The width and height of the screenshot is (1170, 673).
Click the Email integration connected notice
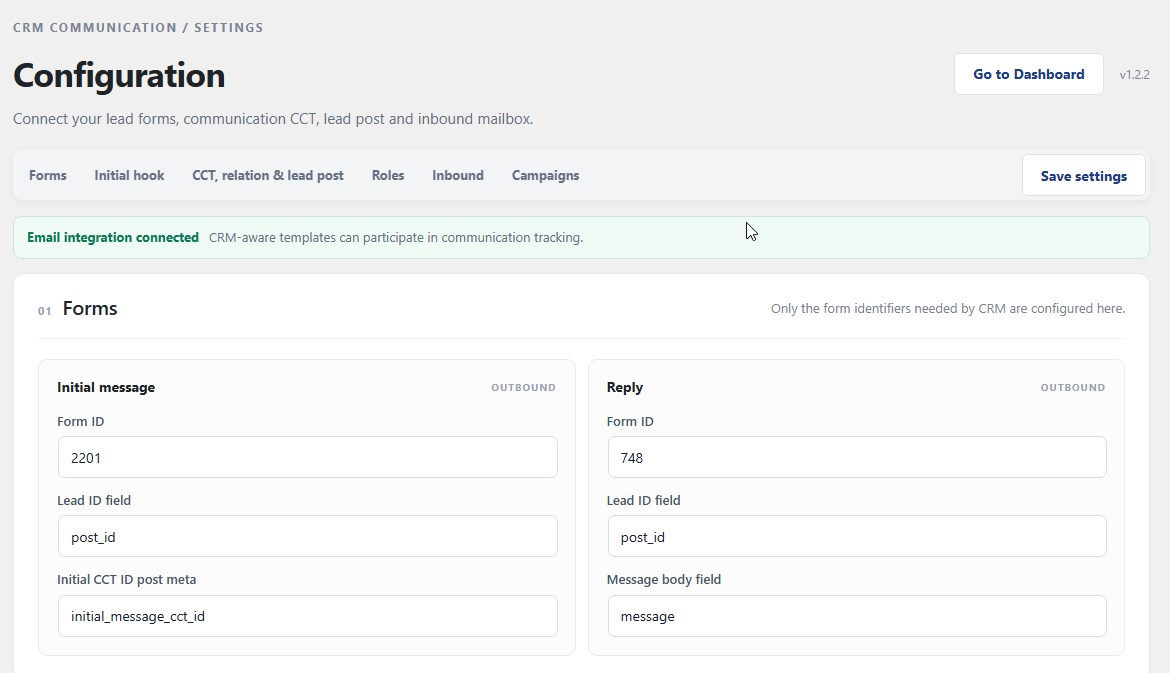[581, 237]
